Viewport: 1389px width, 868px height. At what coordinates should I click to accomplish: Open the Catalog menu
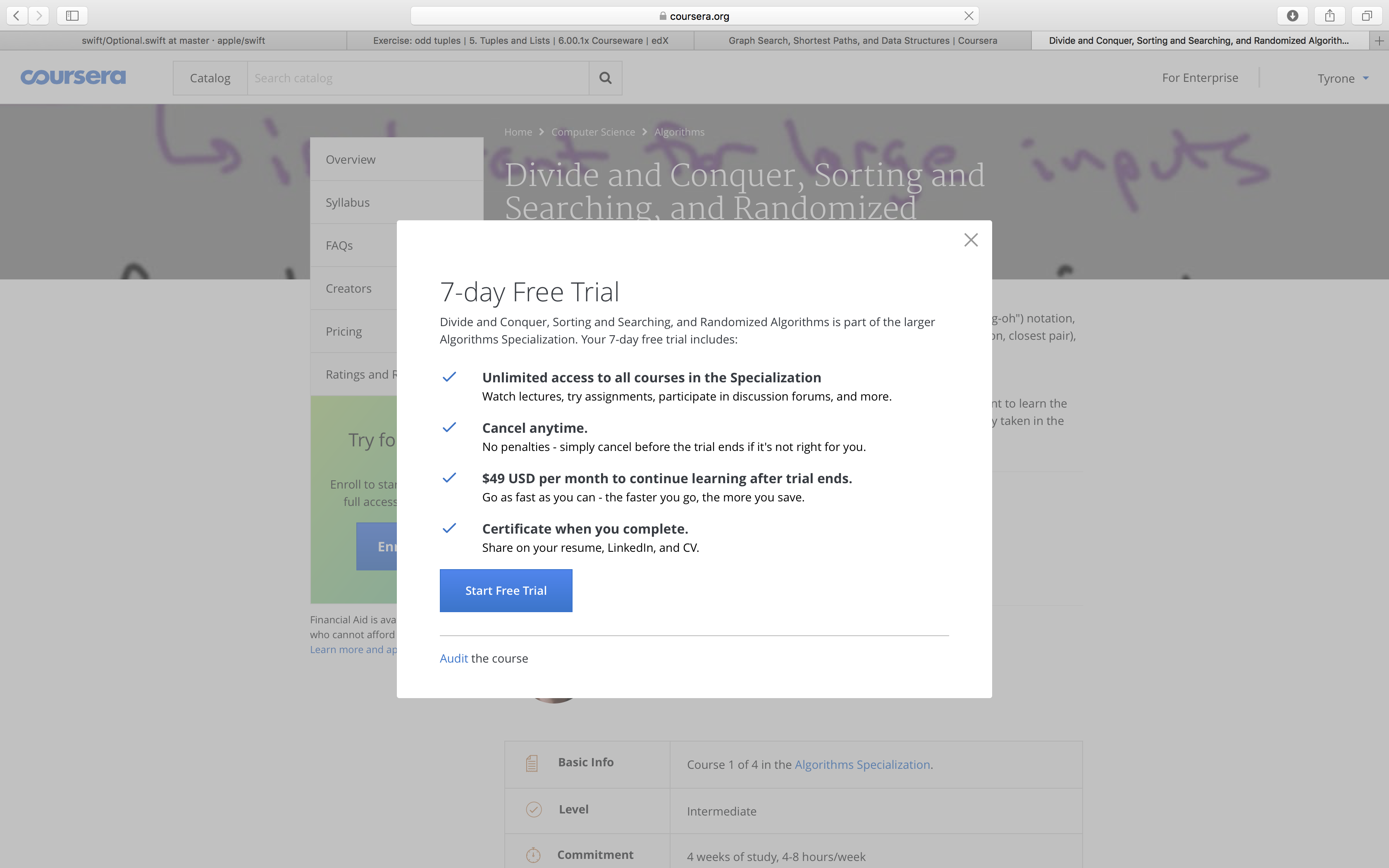tap(210, 78)
